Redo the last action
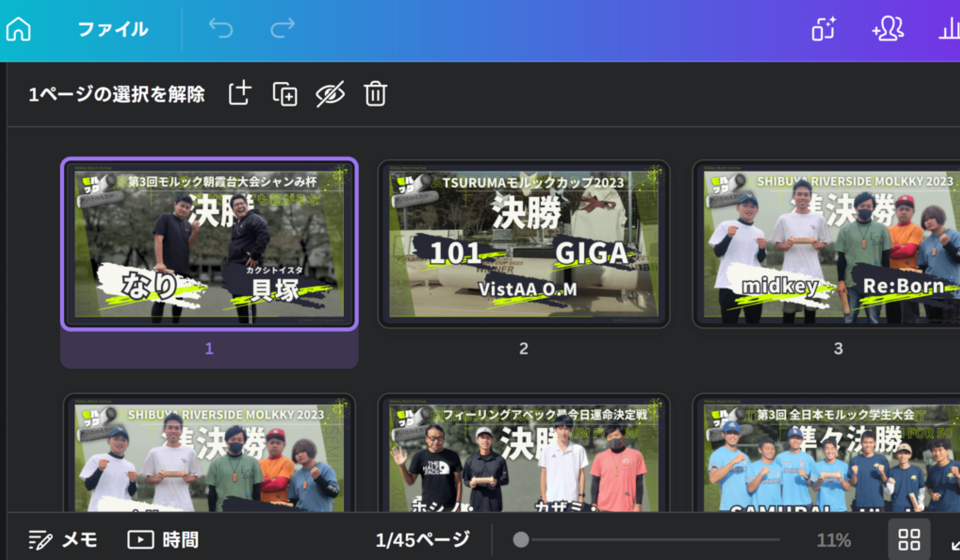Image resolution: width=960 pixels, height=560 pixels. 282,28
